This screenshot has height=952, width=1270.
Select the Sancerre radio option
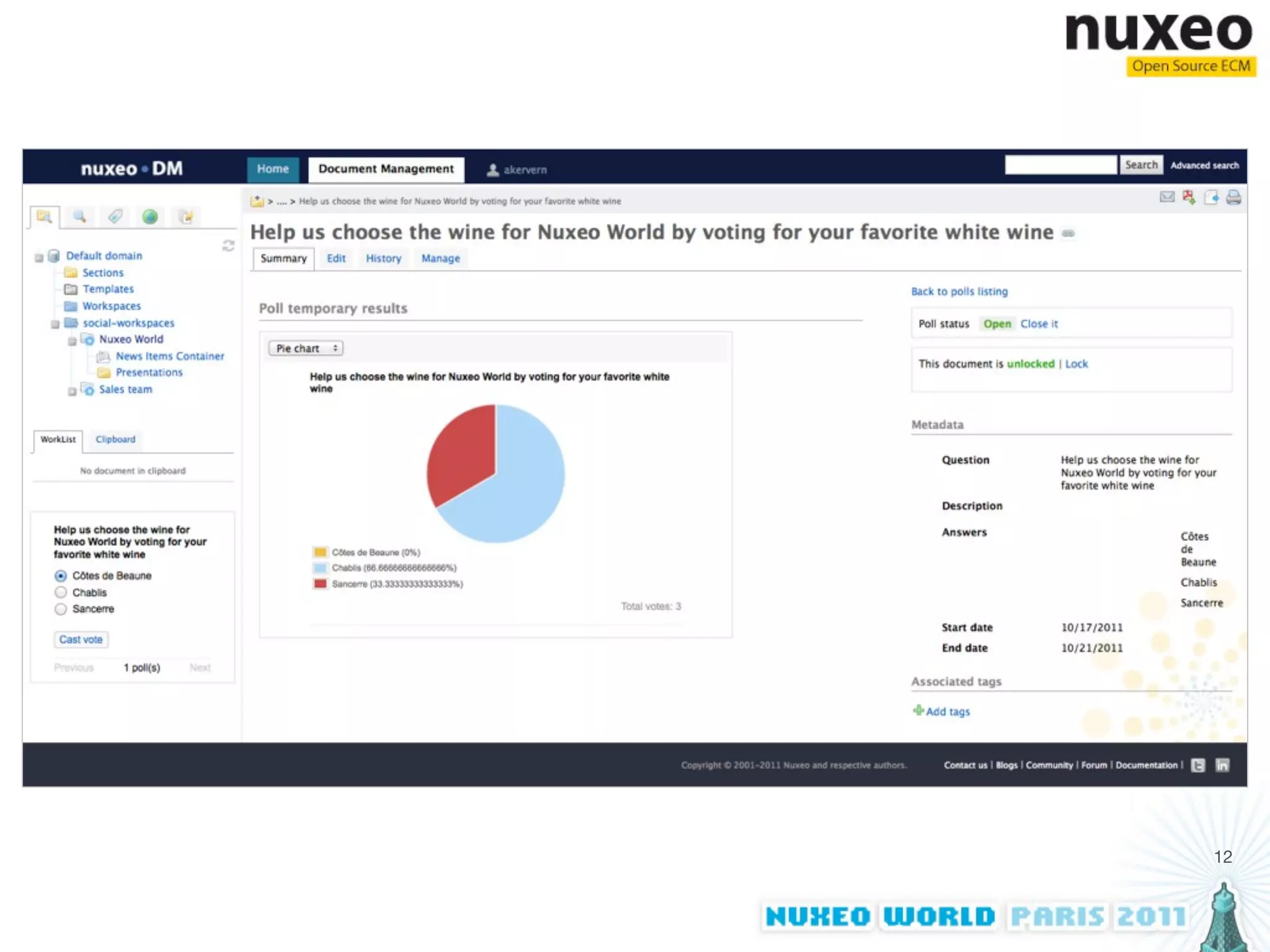61,609
